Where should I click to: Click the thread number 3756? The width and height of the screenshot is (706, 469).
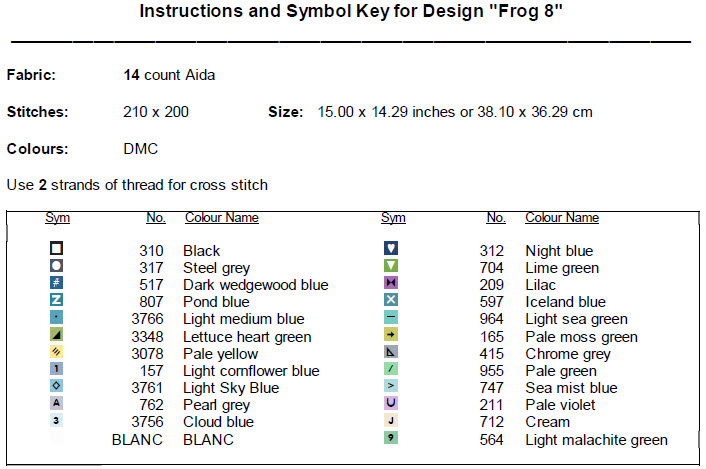(x=147, y=422)
